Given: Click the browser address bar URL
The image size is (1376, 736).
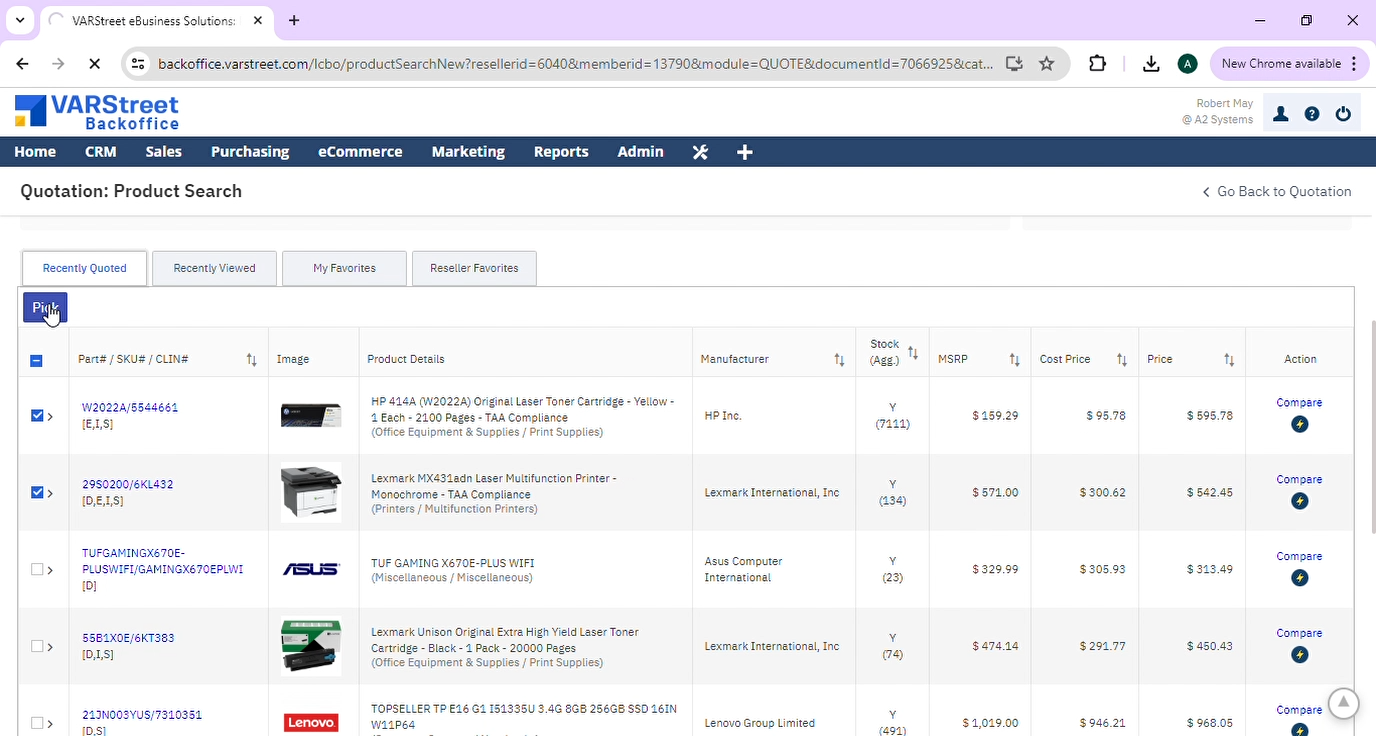Looking at the screenshot, I should [x=575, y=63].
